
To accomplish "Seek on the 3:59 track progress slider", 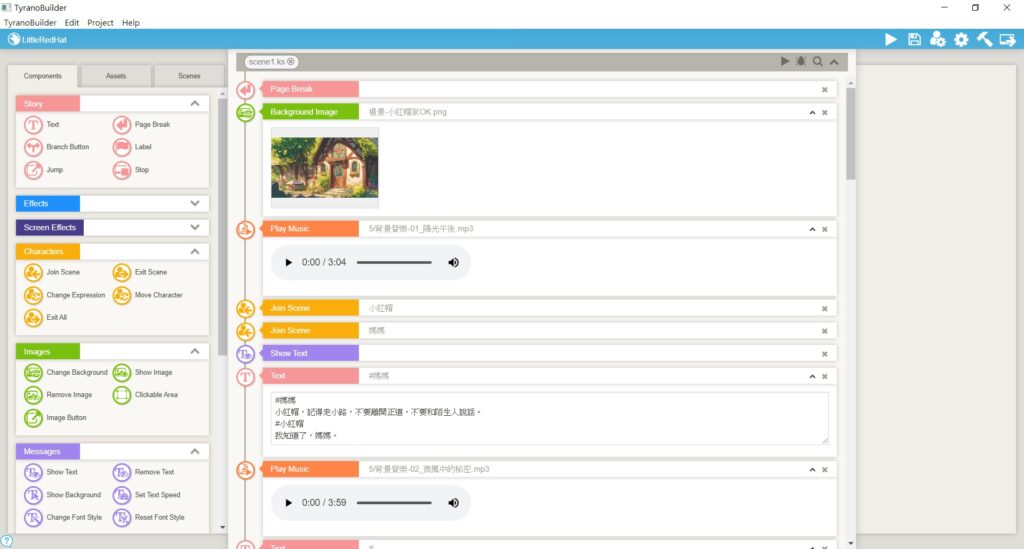I will (x=394, y=503).
